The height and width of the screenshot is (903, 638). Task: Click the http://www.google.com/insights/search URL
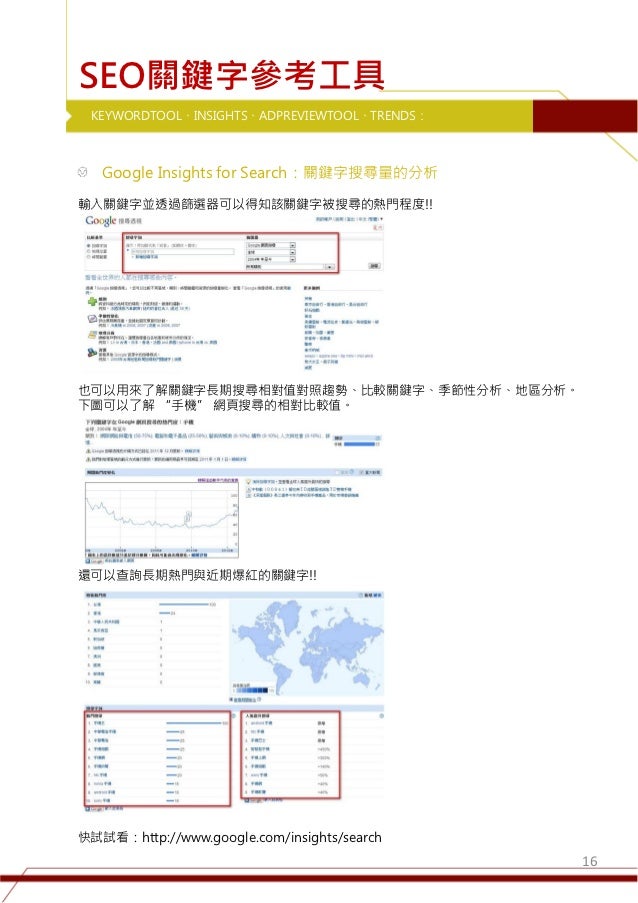pos(262,837)
